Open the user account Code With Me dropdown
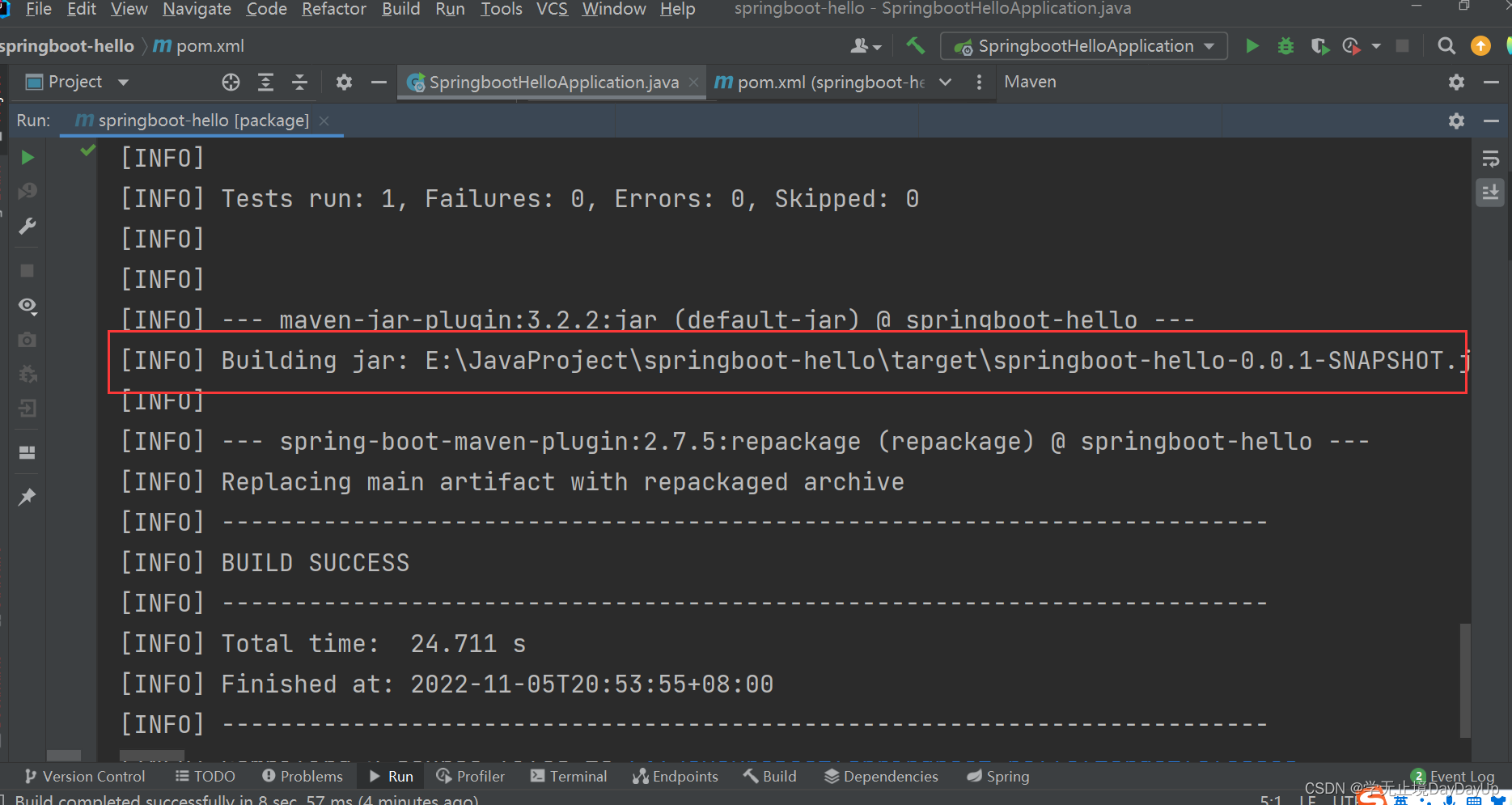 (x=865, y=46)
